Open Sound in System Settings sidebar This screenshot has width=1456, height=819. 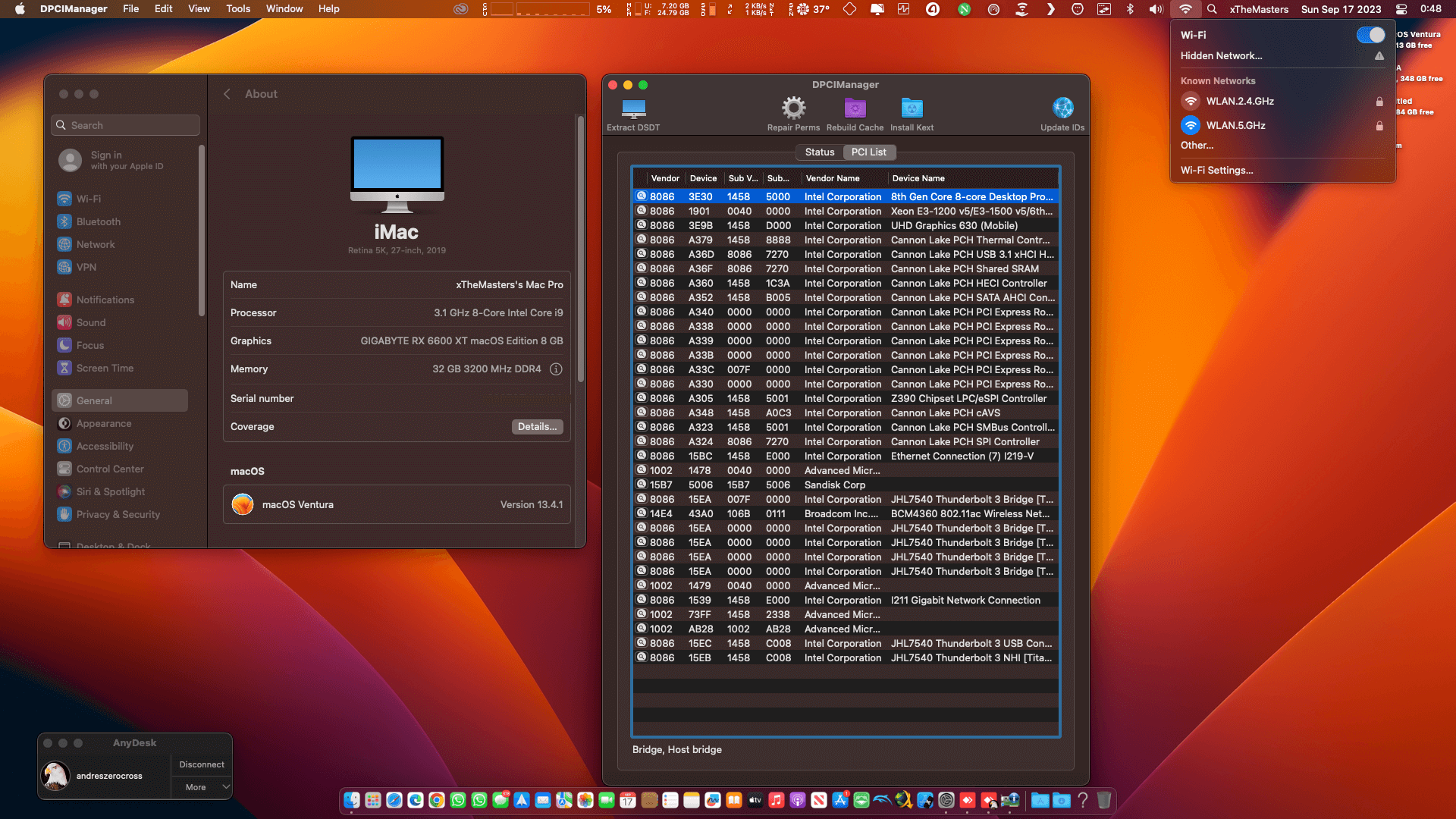pos(120,322)
